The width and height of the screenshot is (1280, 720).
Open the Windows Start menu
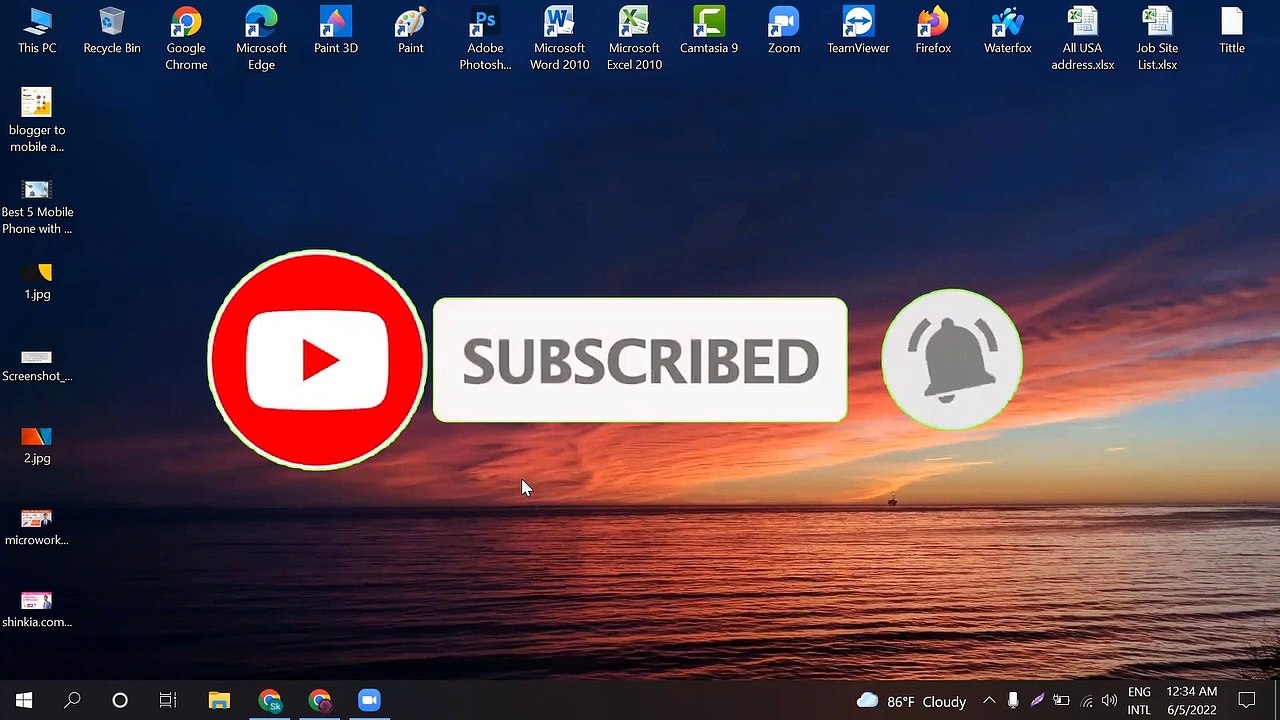(x=24, y=701)
